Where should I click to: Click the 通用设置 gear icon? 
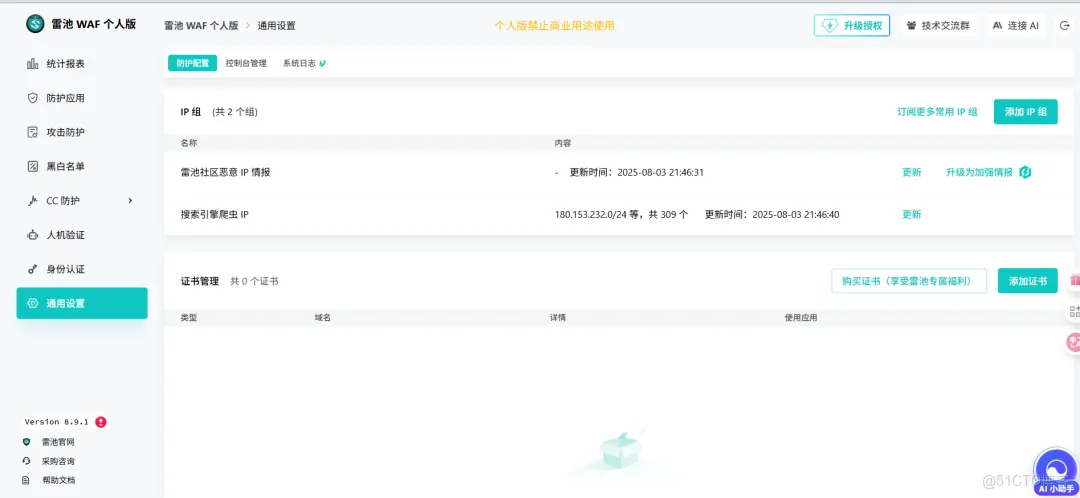click(x=32, y=303)
